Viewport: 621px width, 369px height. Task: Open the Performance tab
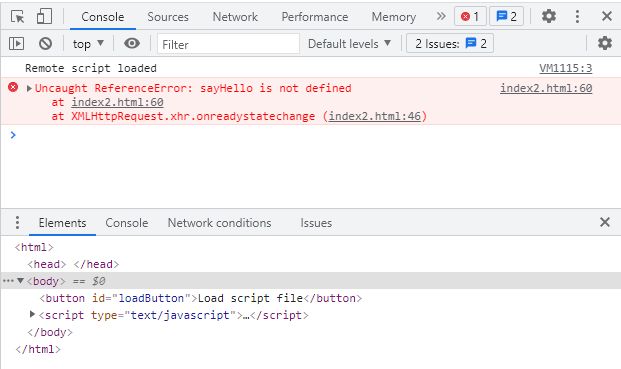click(315, 17)
